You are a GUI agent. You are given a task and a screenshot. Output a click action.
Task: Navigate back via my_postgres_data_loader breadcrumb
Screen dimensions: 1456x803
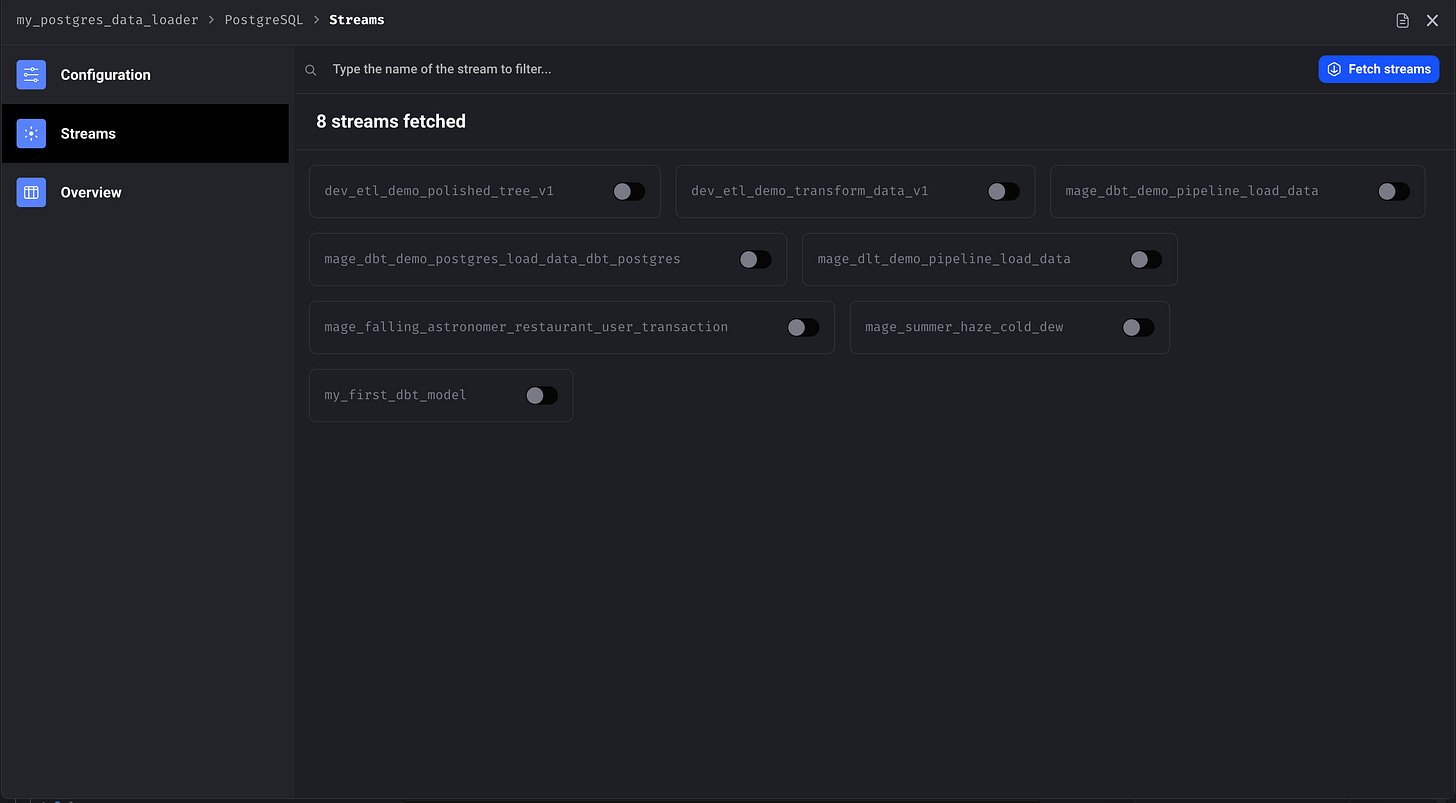(x=107, y=19)
